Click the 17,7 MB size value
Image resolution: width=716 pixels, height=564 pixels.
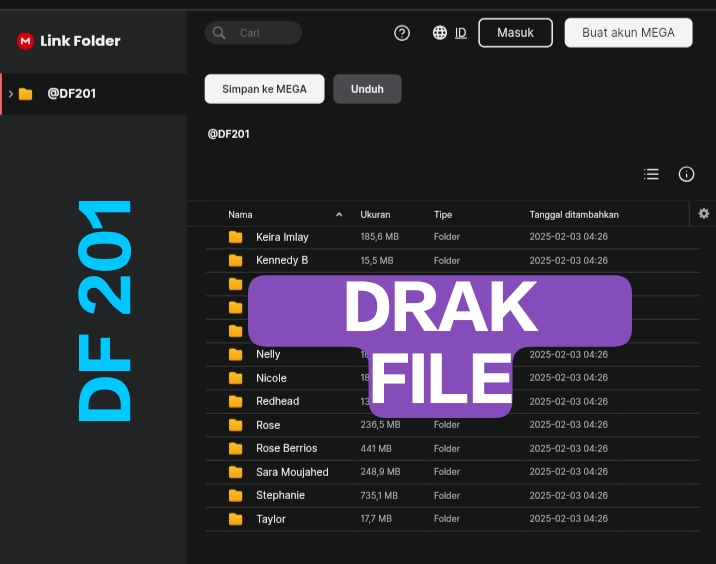[x=376, y=519]
